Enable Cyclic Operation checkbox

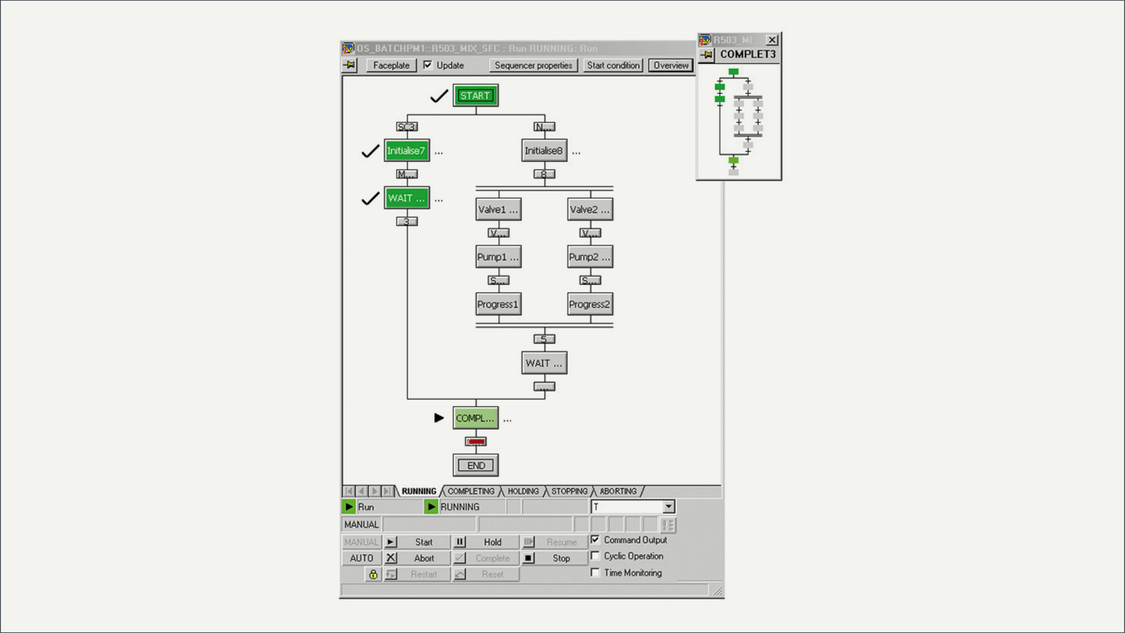coord(595,556)
